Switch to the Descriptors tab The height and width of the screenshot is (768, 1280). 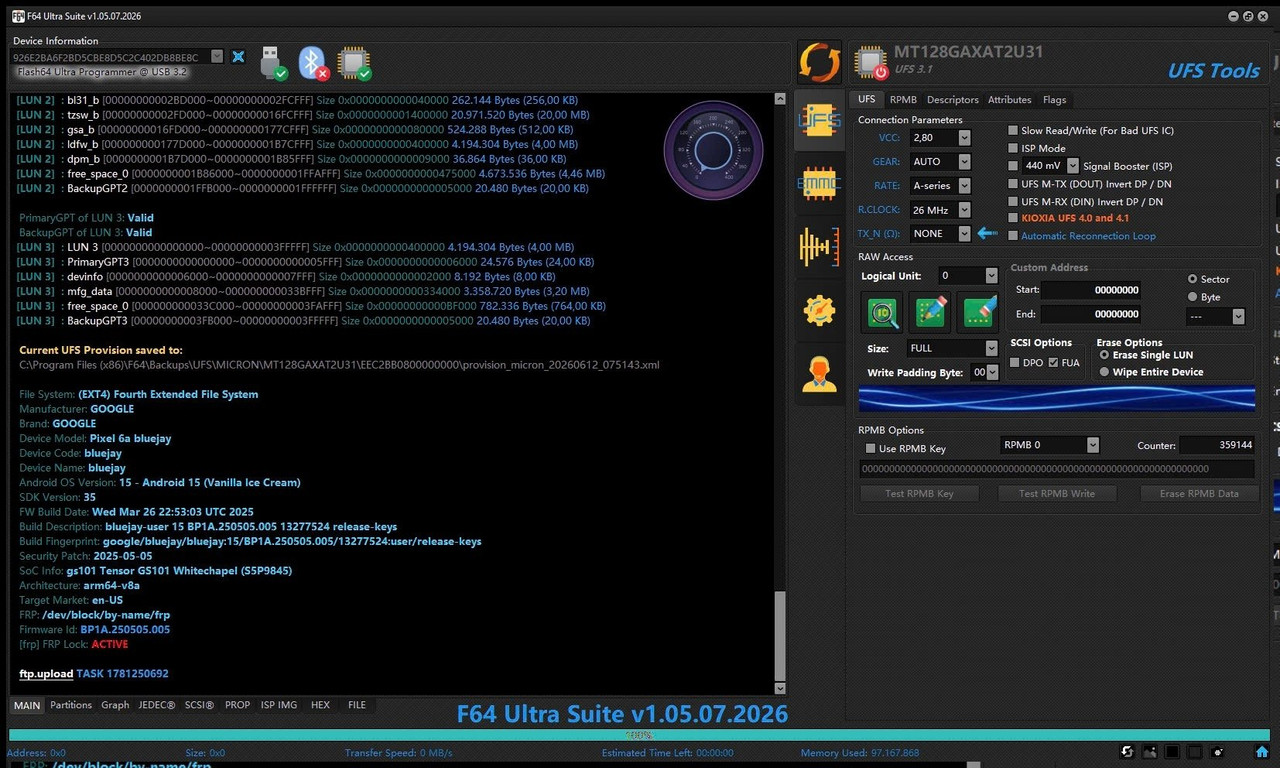point(953,100)
